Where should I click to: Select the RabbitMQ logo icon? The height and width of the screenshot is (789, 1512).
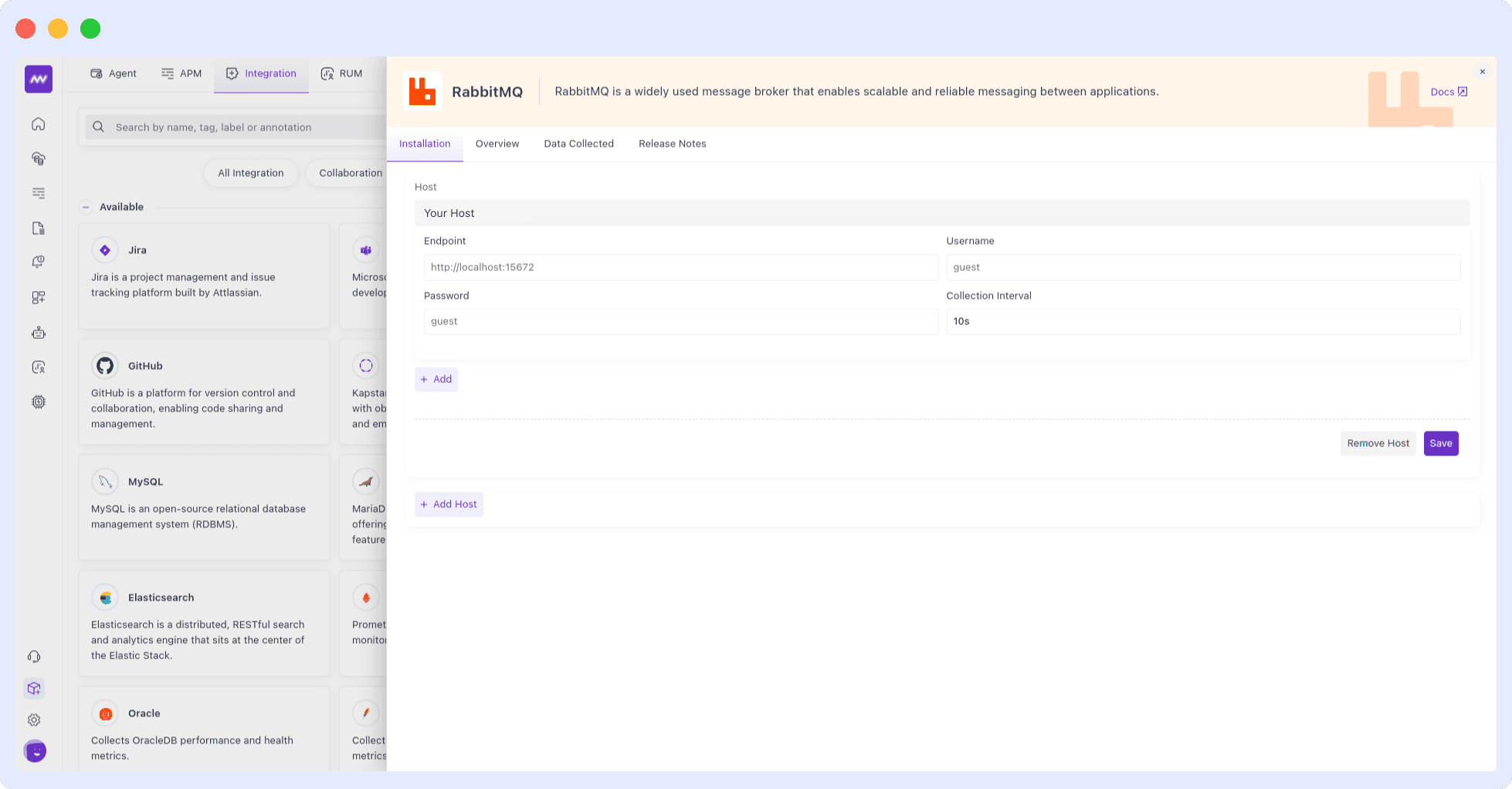click(x=422, y=91)
